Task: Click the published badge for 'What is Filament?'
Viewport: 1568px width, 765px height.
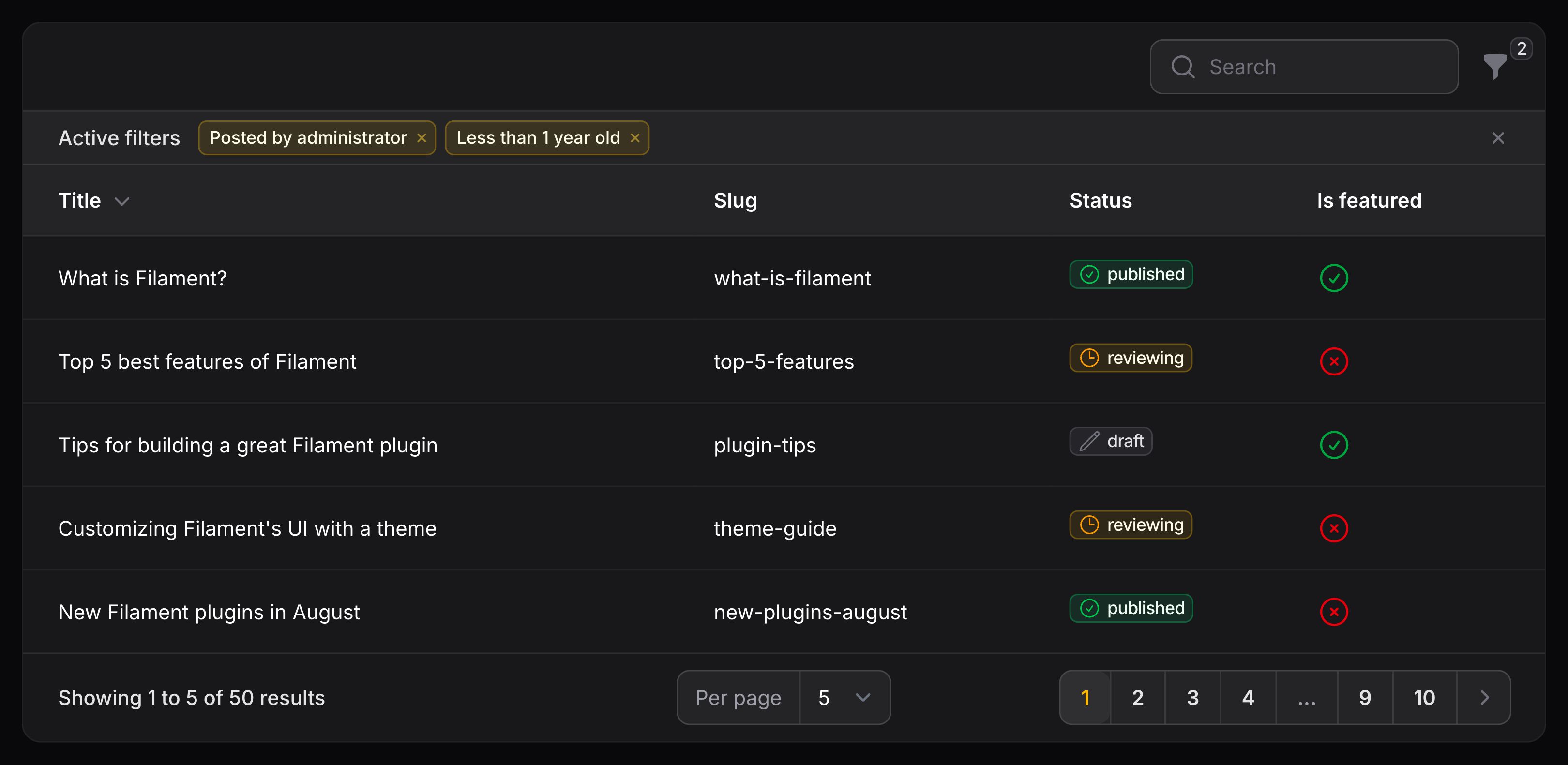Action: 1131,274
